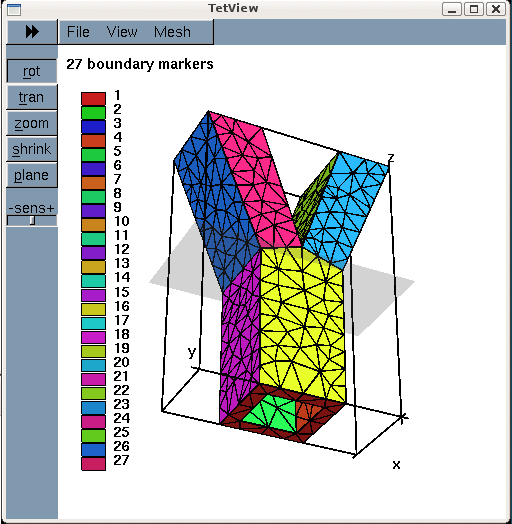Click the green swatch for marker 5
The height and width of the screenshot is (524, 512).
pos(94,155)
